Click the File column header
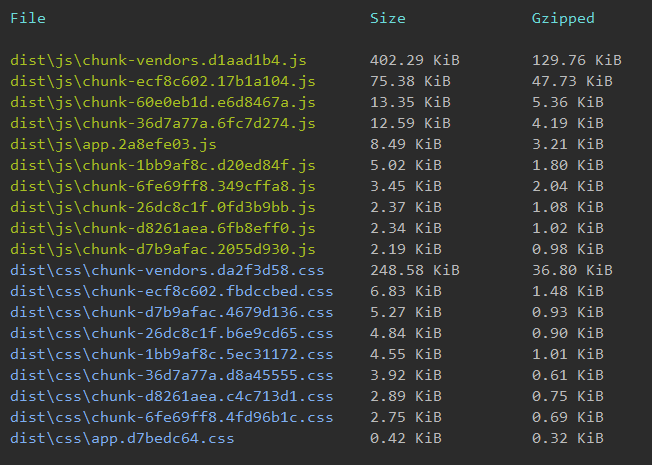 point(28,18)
